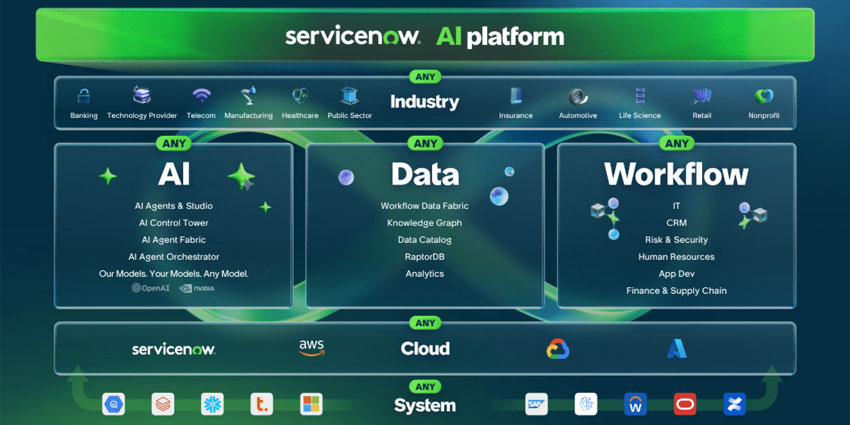850x425 pixels.
Task: Click the 'App Dev' text
Action: coord(677,274)
